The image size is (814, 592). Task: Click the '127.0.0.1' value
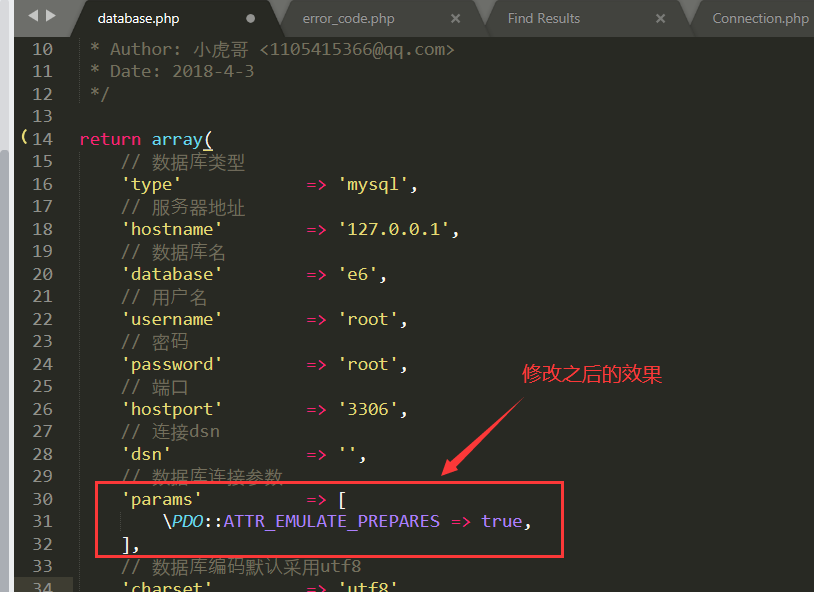(x=394, y=229)
